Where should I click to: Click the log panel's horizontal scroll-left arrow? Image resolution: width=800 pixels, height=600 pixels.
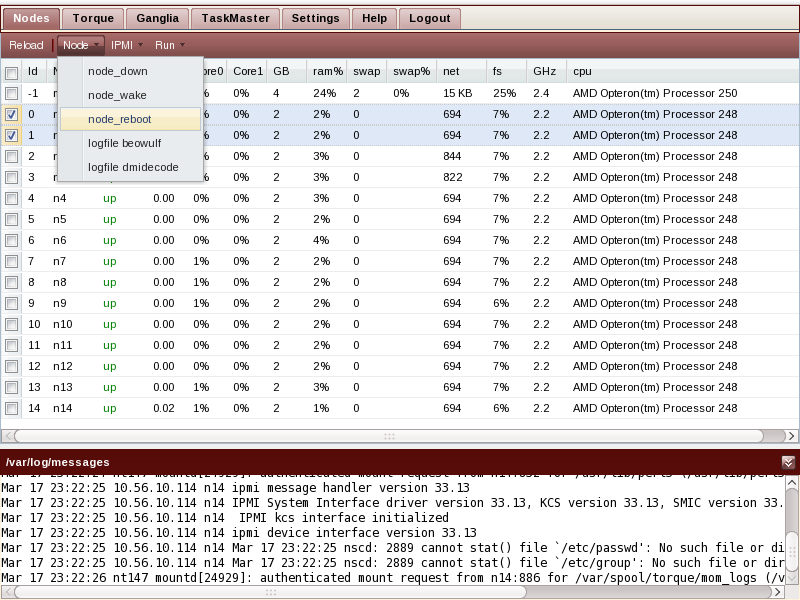point(7,592)
